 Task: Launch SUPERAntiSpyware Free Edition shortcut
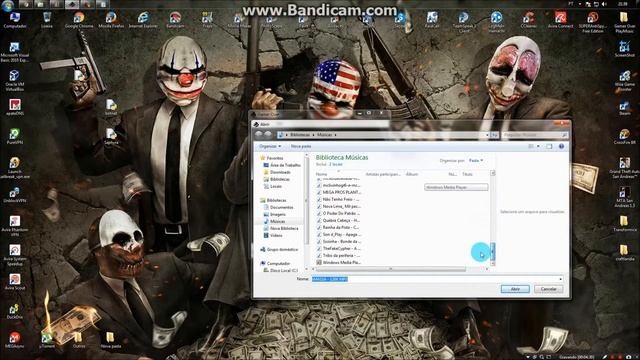pyautogui.click(x=593, y=22)
